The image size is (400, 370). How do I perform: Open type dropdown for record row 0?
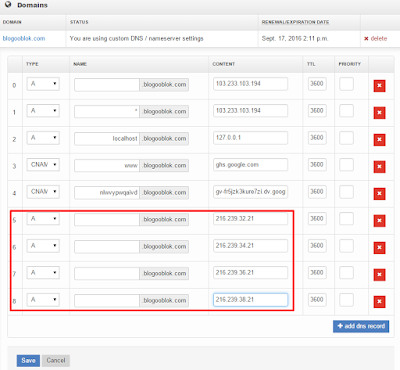[x=43, y=84]
